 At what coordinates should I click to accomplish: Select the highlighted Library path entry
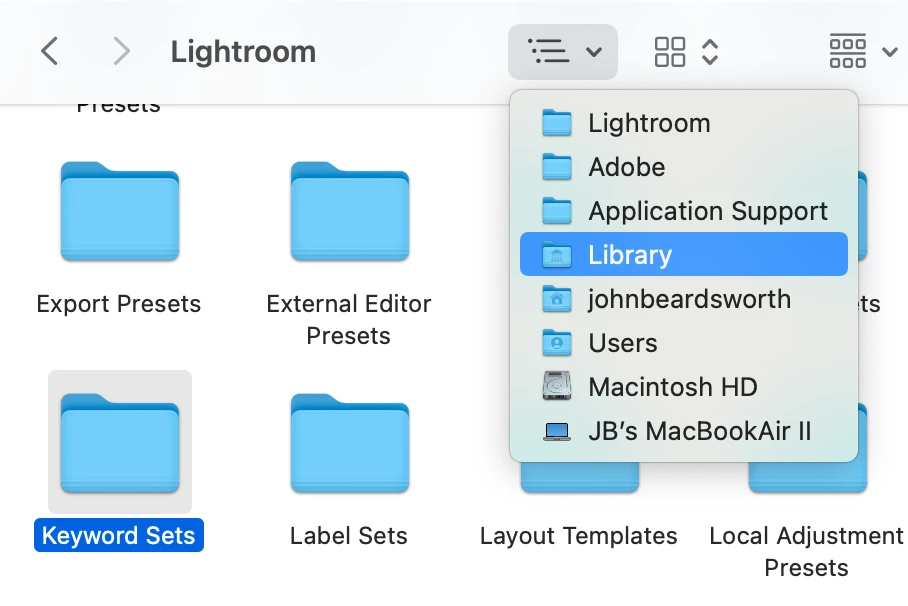683,254
